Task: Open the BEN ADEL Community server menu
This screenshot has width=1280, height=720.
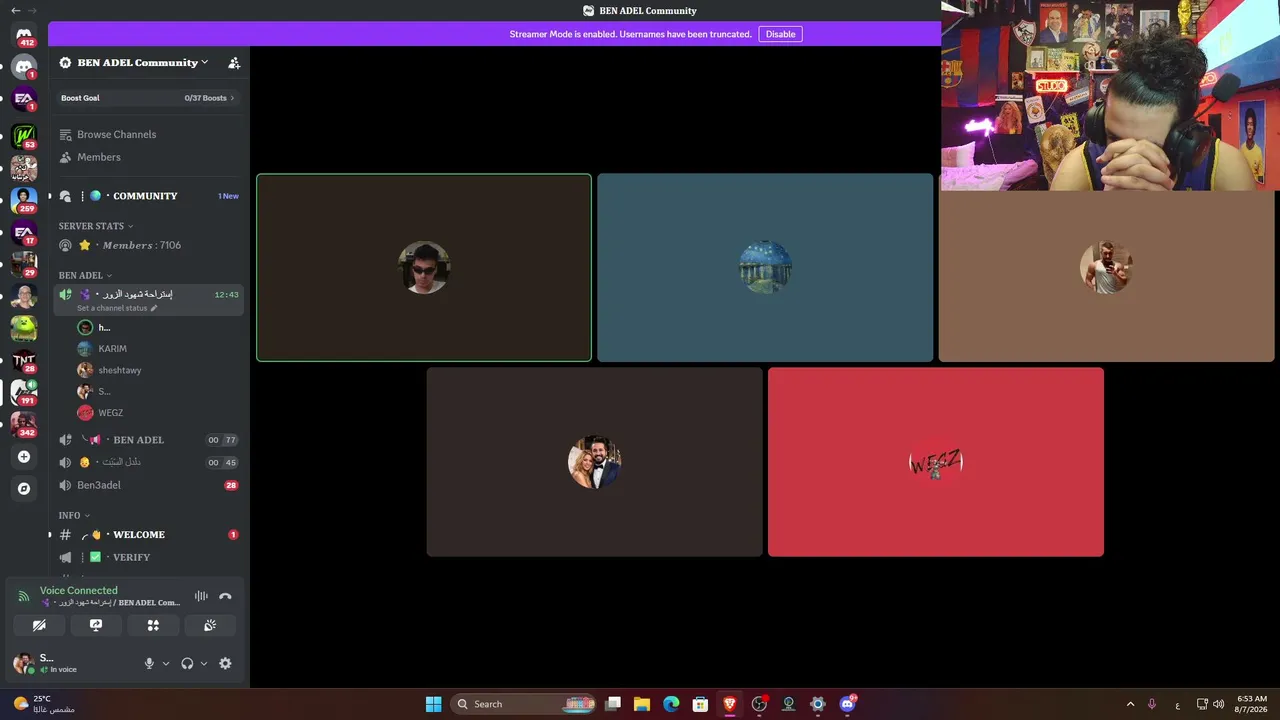Action: coord(142,63)
